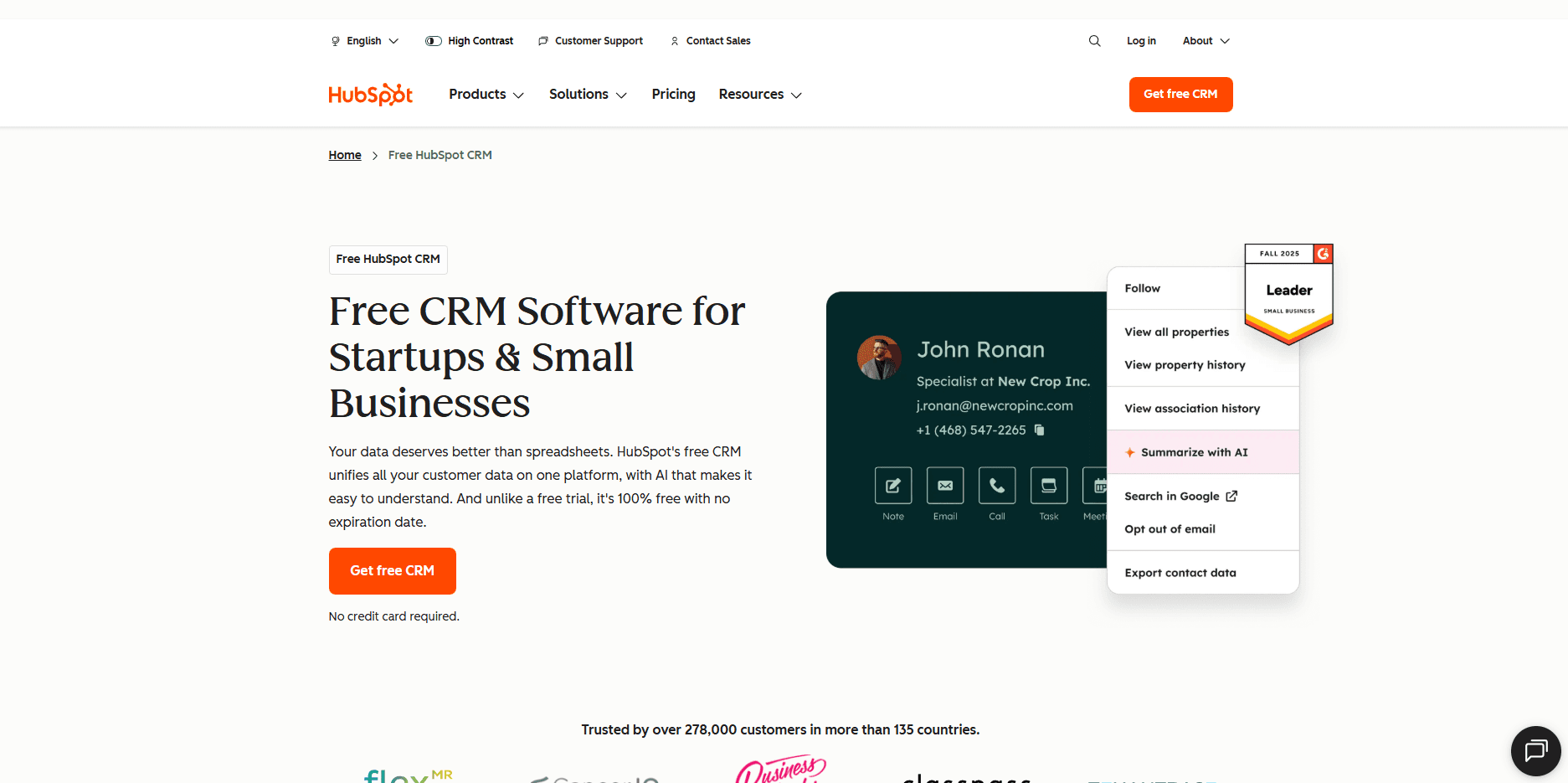The height and width of the screenshot is (783, 1568).
Task: Expand the Resources menu
Action: point(758,94)
